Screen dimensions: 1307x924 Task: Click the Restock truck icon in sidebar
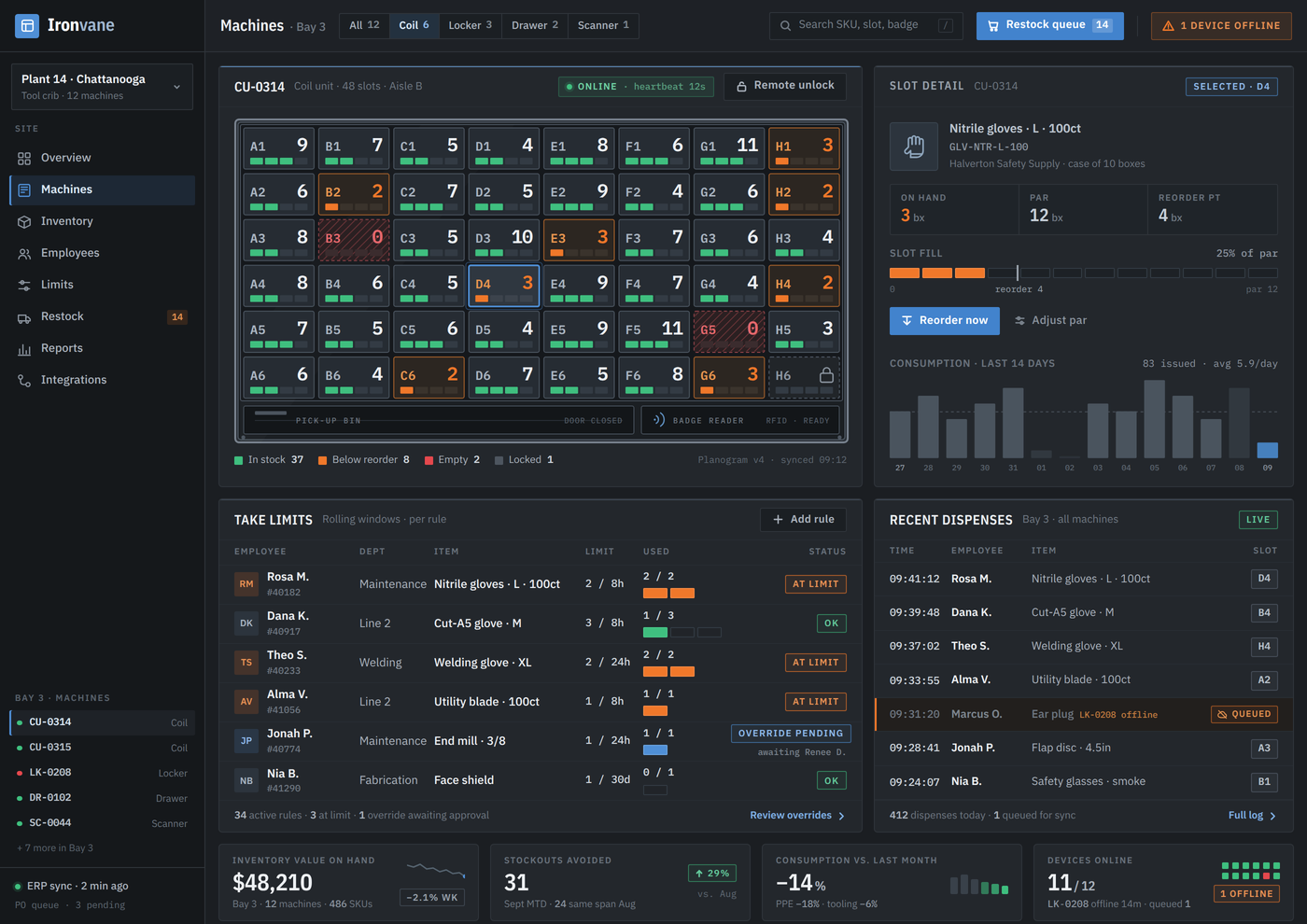pyautogui.click(x=24, y=317)
